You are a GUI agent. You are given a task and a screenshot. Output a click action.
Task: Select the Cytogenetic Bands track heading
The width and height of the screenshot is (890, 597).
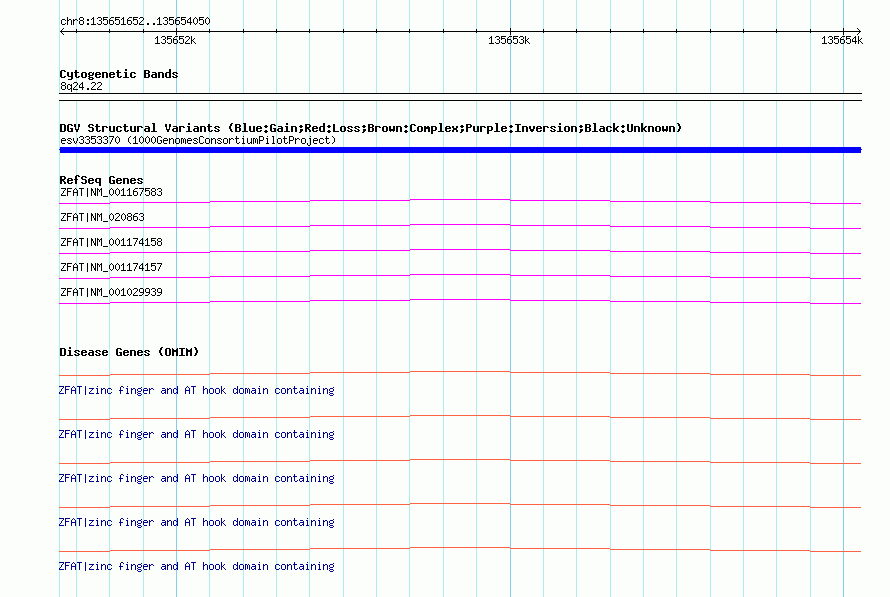tap(119, 74)
